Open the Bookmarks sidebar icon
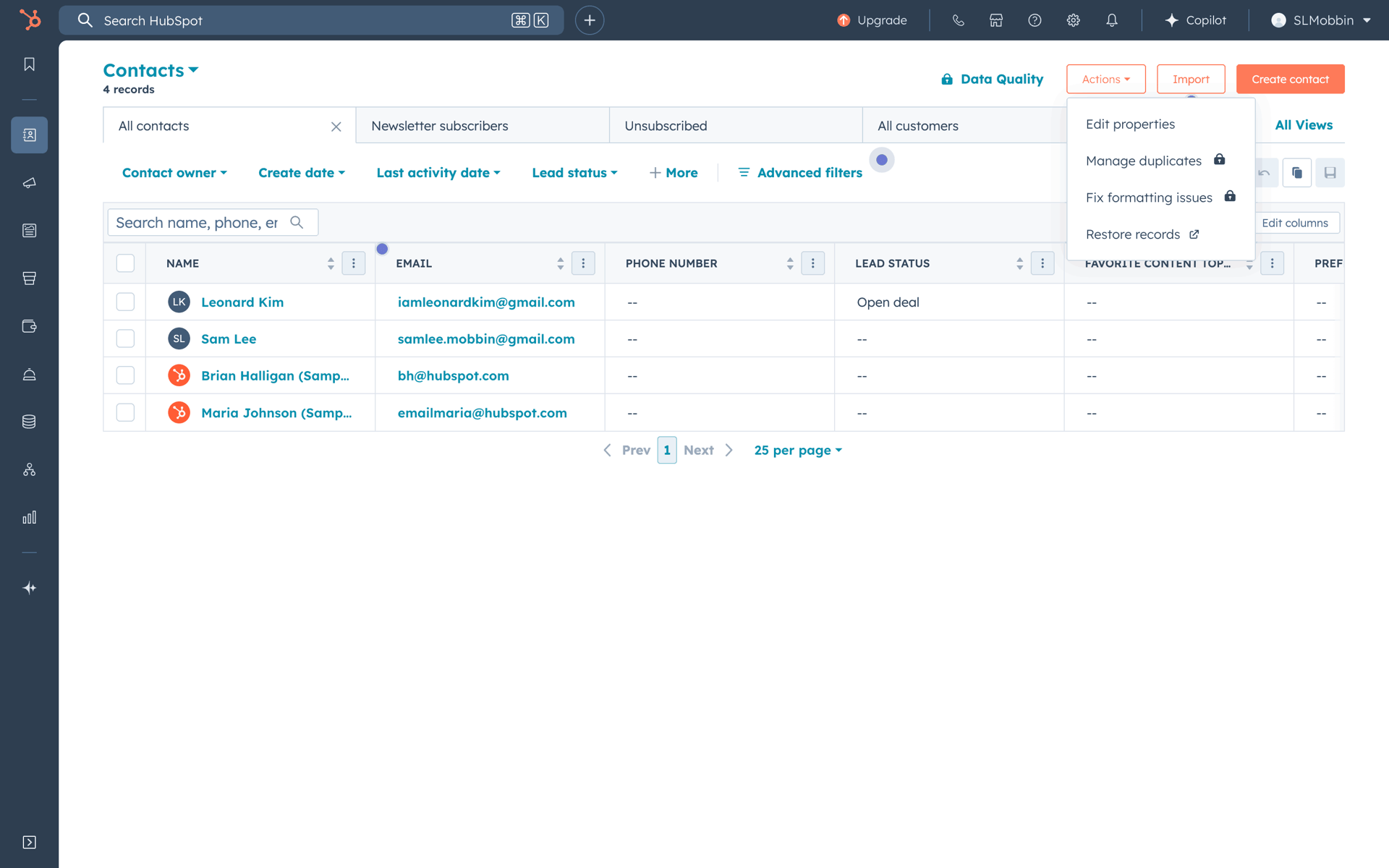The image size is (1389, 868). pos(29,64)
